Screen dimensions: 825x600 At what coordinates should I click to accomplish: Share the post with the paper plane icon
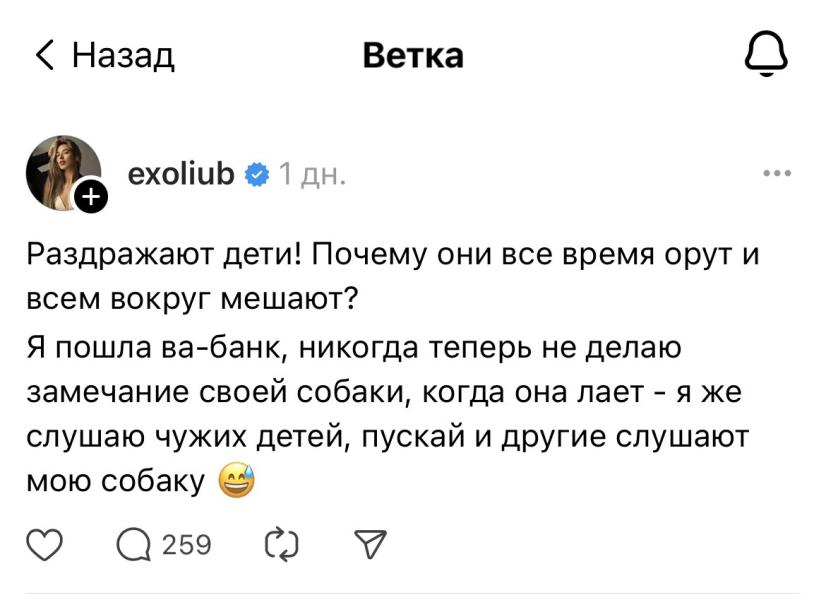(x=370, y=545)
